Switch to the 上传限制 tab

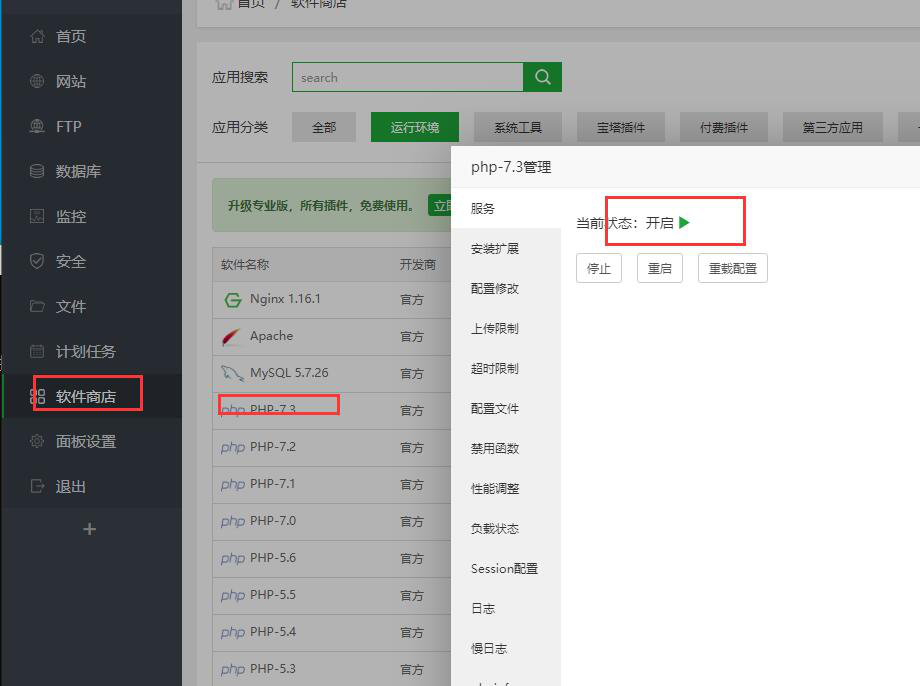click(x=506, y=329)
